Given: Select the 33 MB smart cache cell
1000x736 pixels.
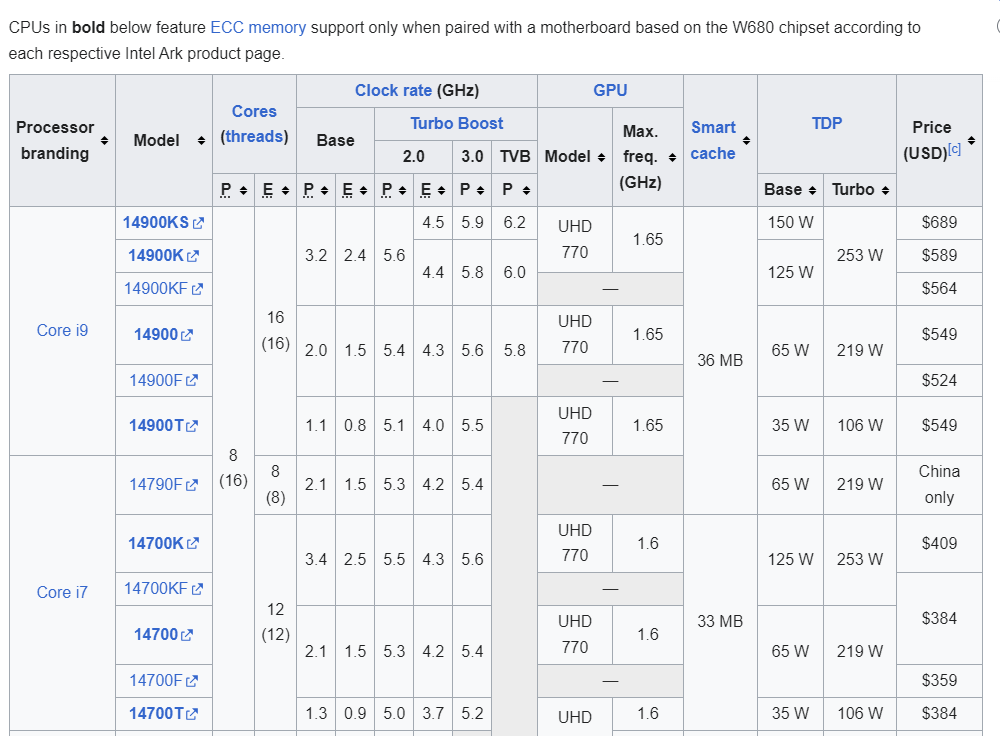Looking at the screenshot, I should click(x=720, y=622).
